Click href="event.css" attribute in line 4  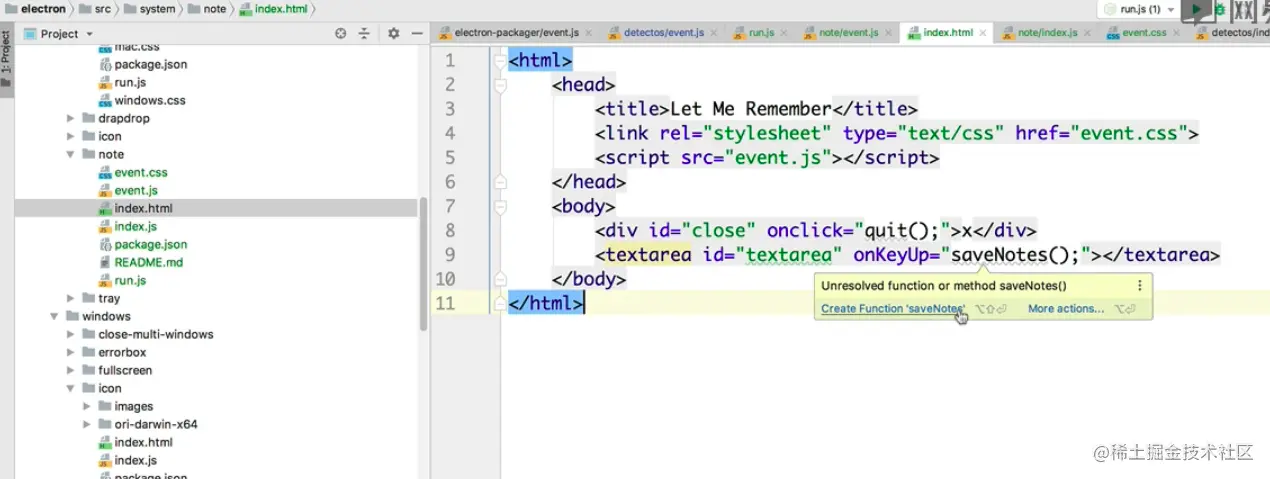tap(1101, 133)
